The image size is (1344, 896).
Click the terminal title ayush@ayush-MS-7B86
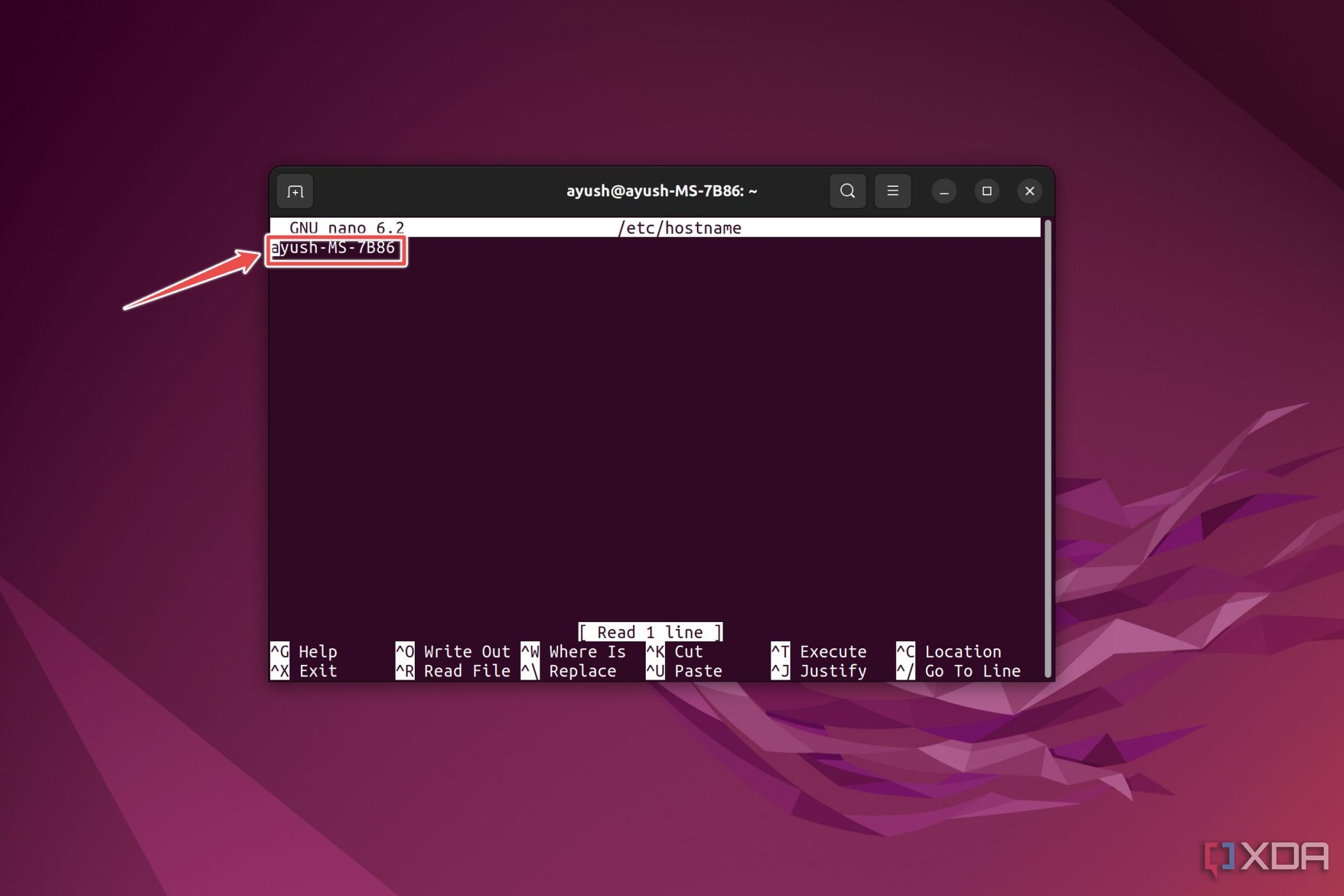tap(661, 191)
